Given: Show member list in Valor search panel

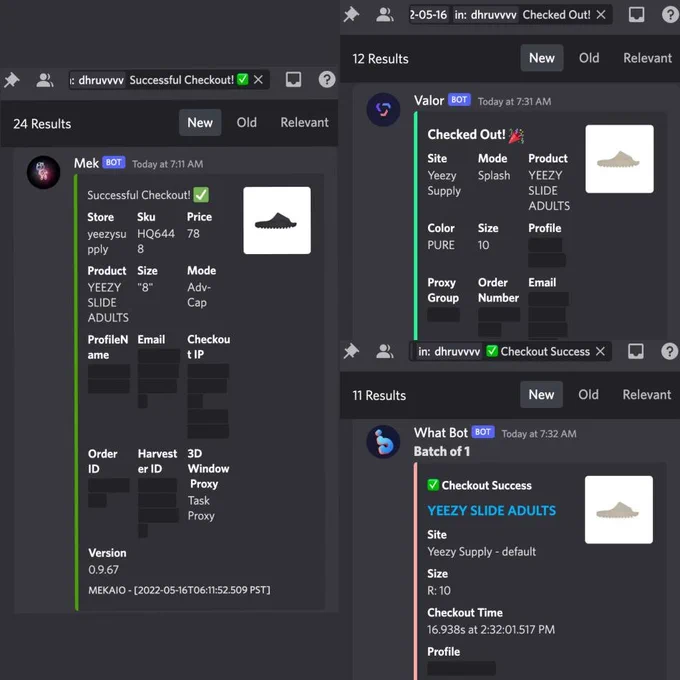Looking at the screenshot, I should tap(384, 15).
